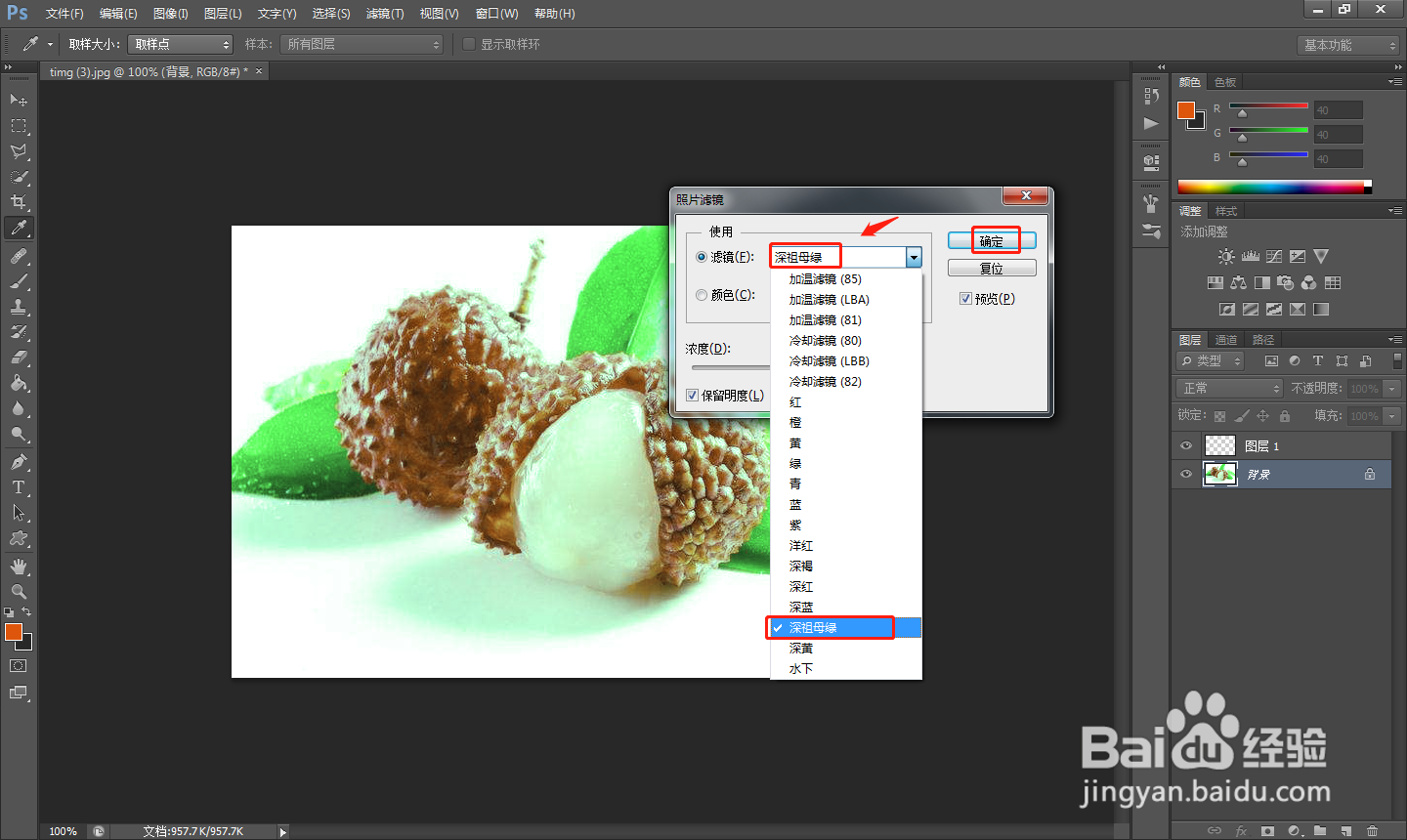Select the Path Selection tool
The image size is (1407, 840).
coord(19,513)
